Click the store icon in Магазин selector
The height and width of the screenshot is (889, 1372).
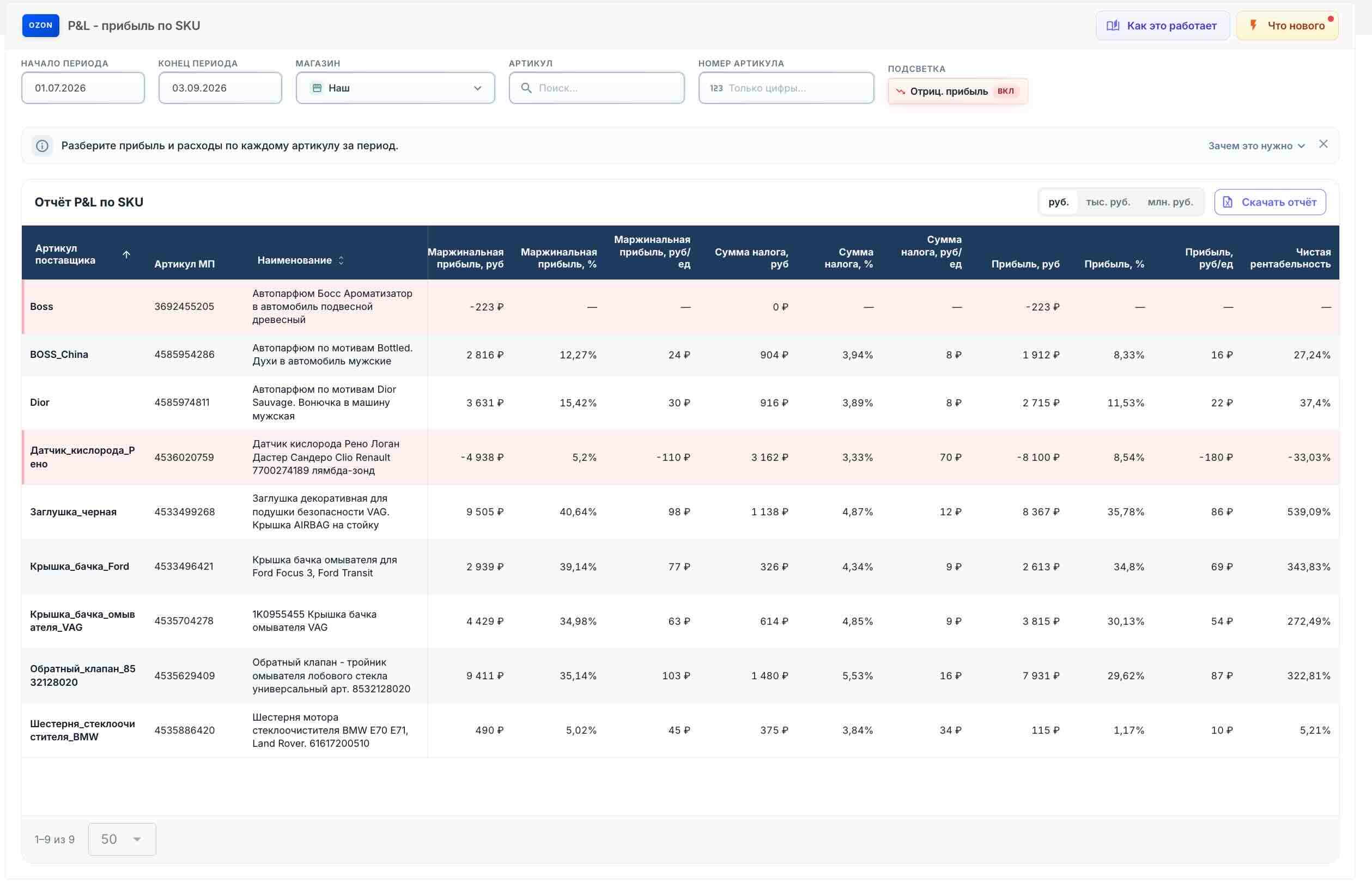coord(317,88)
